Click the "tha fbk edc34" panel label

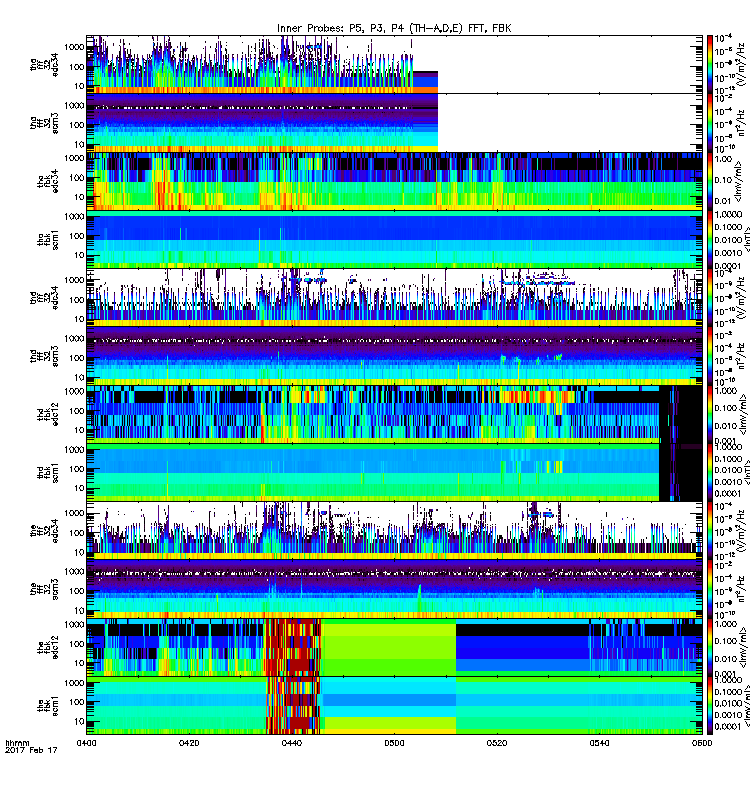coord(48,181)
